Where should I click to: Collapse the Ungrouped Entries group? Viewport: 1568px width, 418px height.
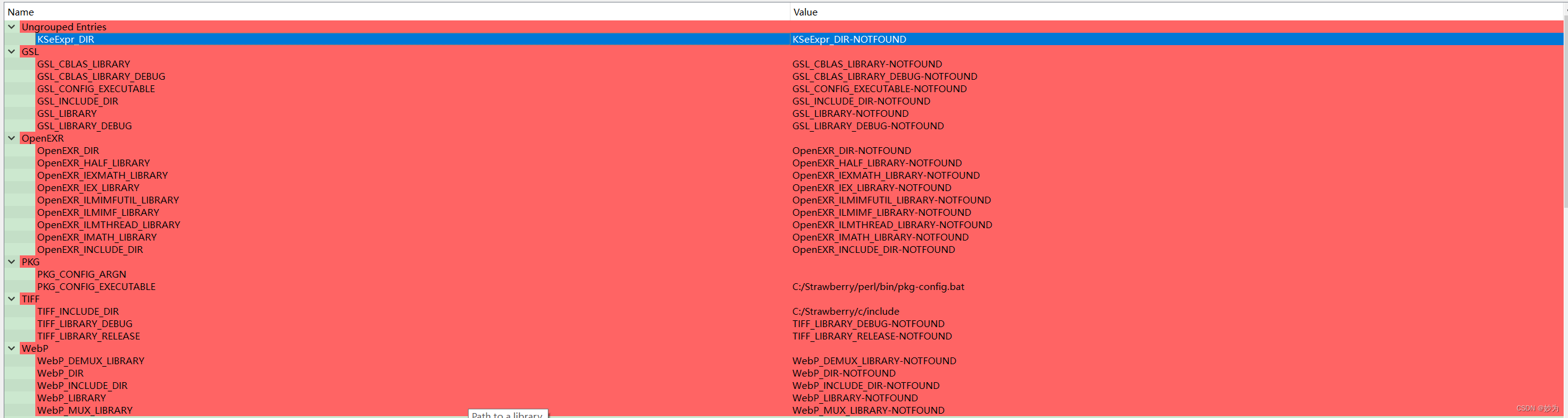tap(12, 27)
